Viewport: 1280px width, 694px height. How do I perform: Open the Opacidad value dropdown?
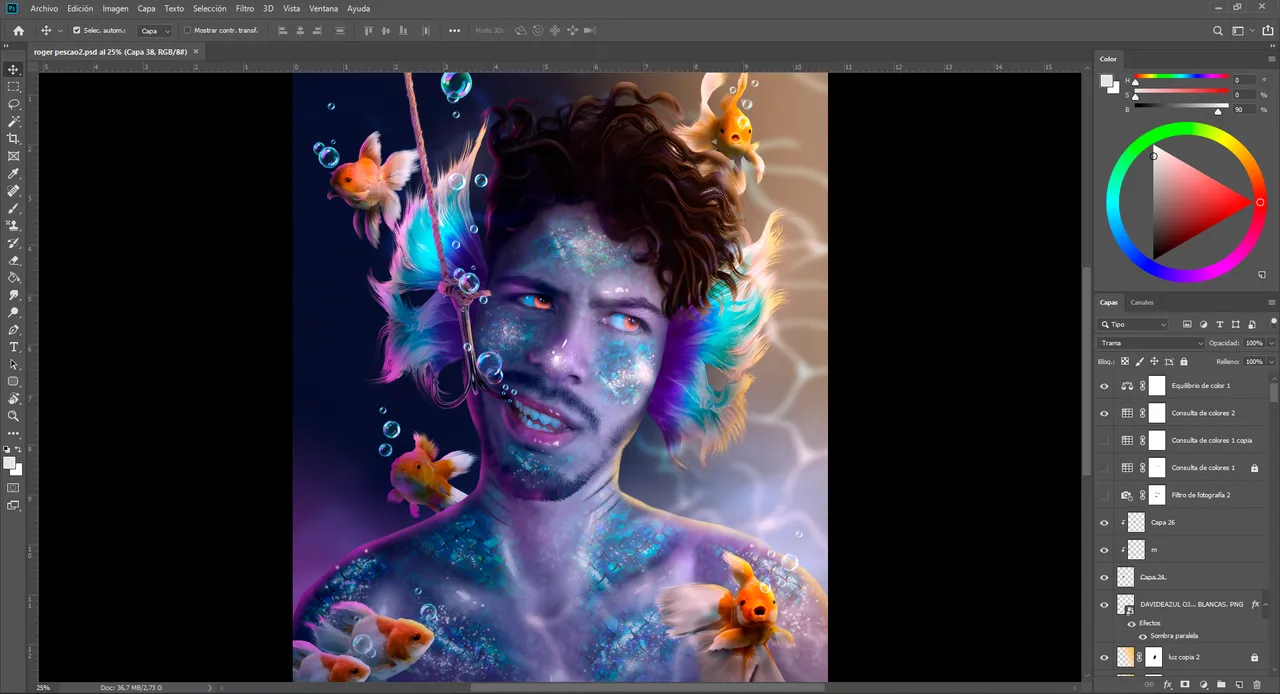pyautogui.click(x=1271, y=343)
